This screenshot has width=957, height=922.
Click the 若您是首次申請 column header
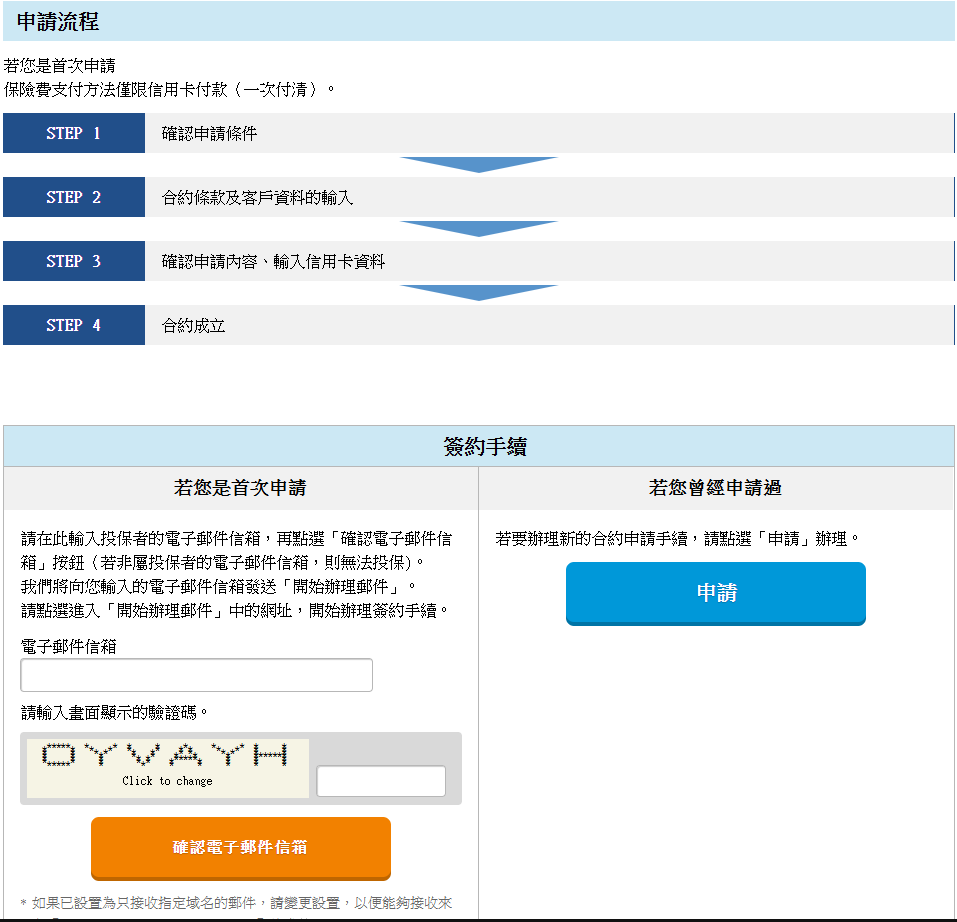240,488
